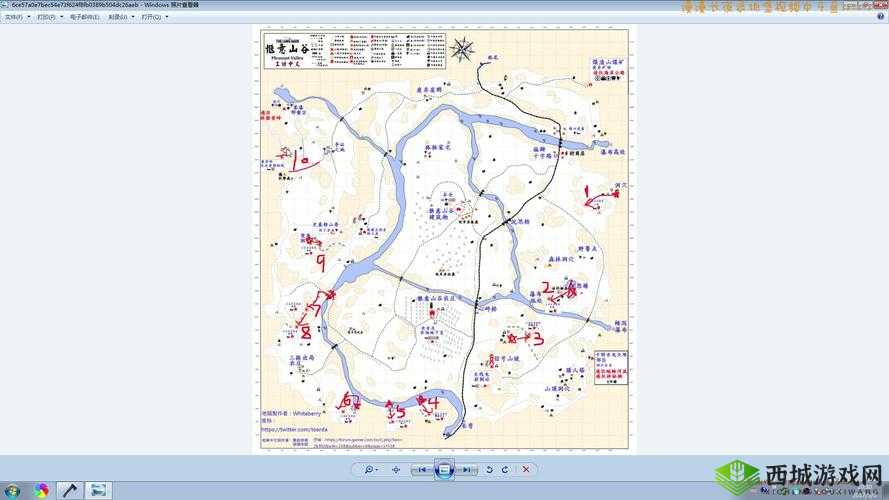
Task: Click the 电子邮件(E) menu item
Action: pos(84,17)
